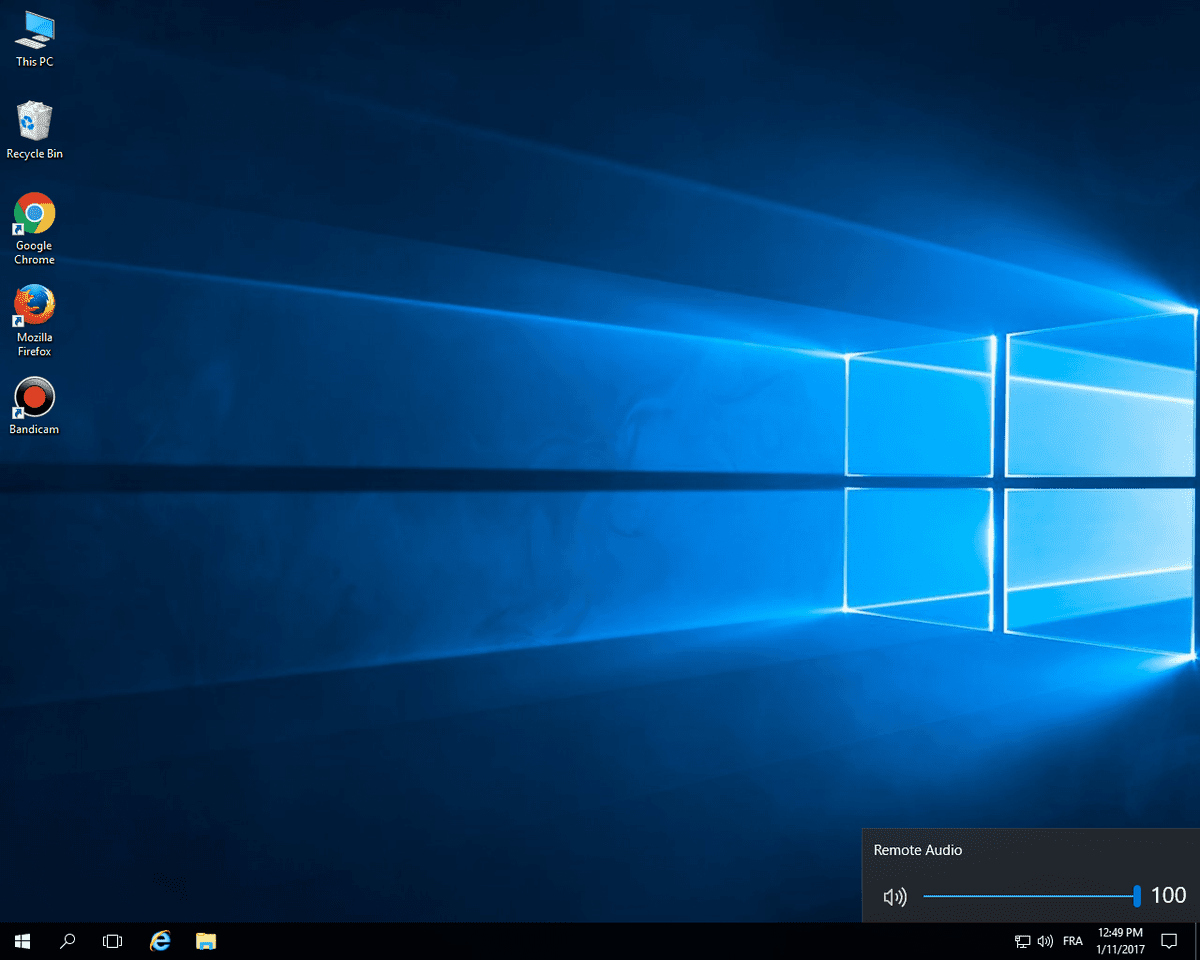Click the volume slider handle
This screenshot has height=960, width=1200.
pos(1137,897)
